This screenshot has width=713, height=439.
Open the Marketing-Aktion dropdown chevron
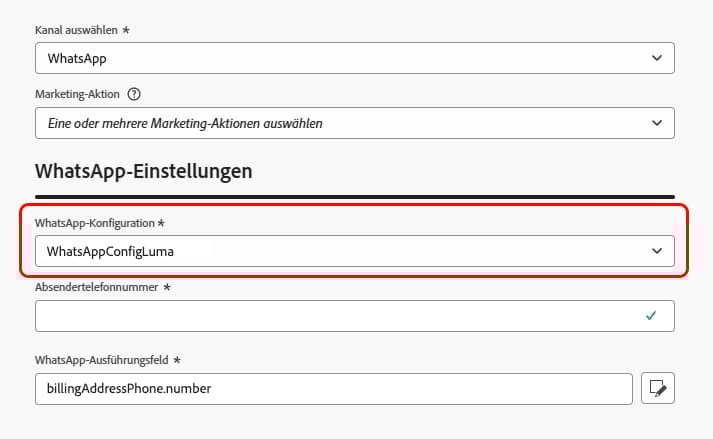pos(656,123)
